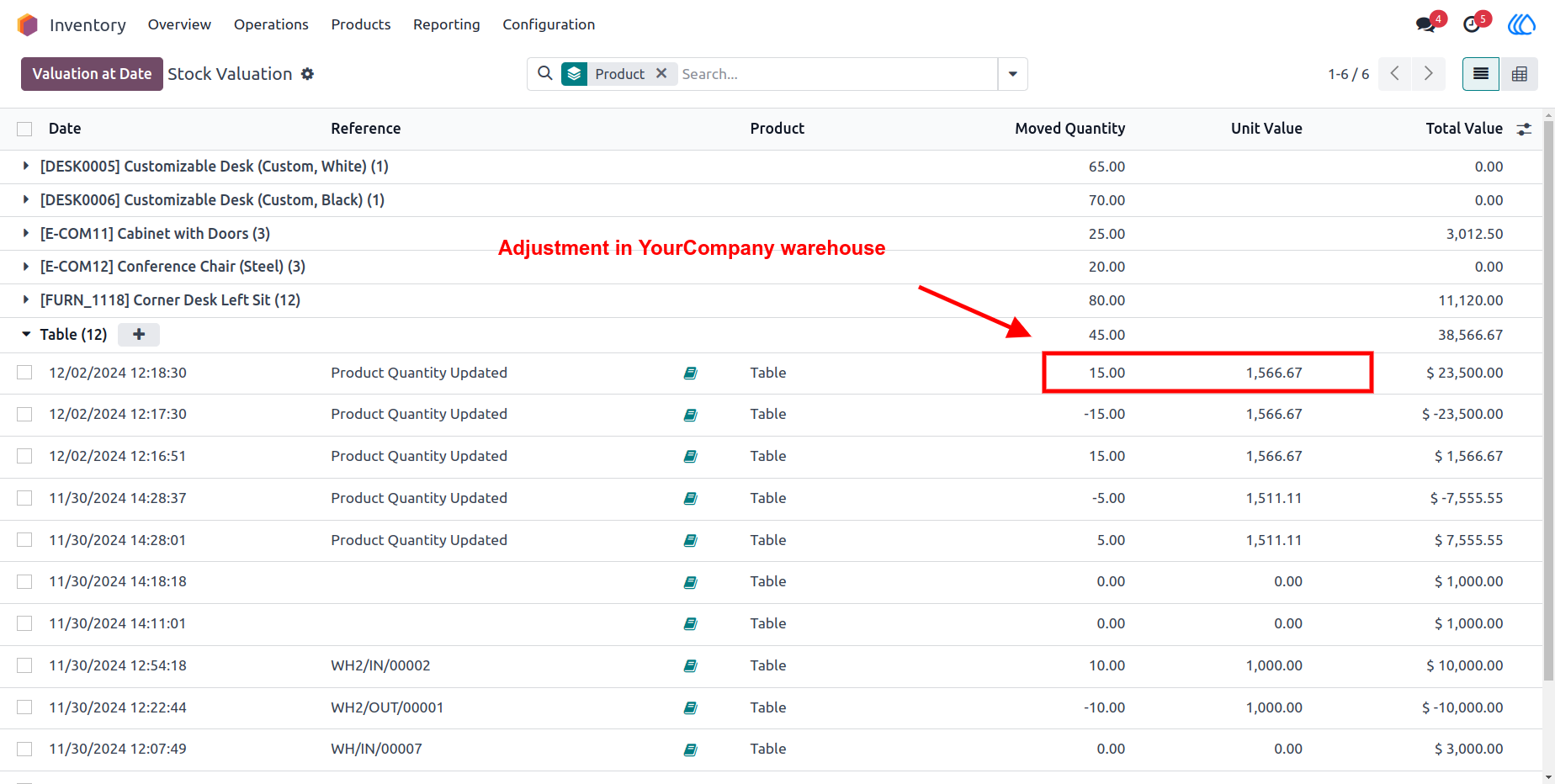Click the vertical scrollbar

1548,395
